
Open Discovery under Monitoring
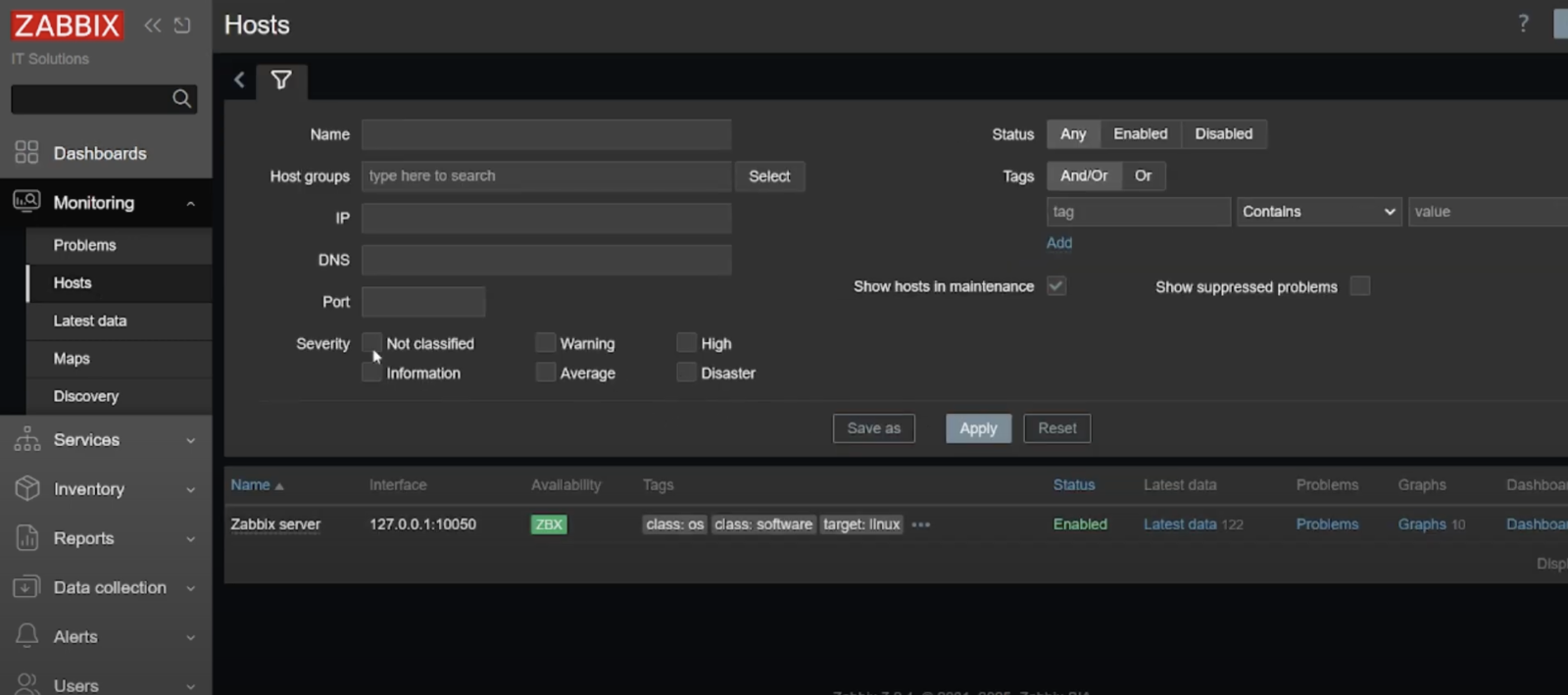[x=86, y=396]
